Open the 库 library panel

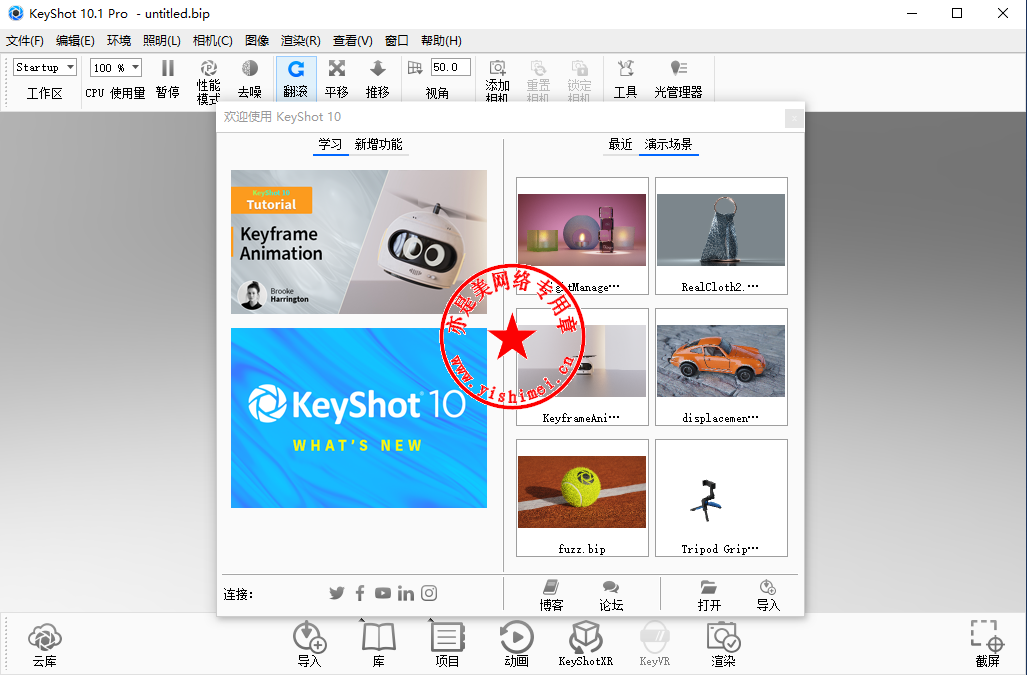379,645
